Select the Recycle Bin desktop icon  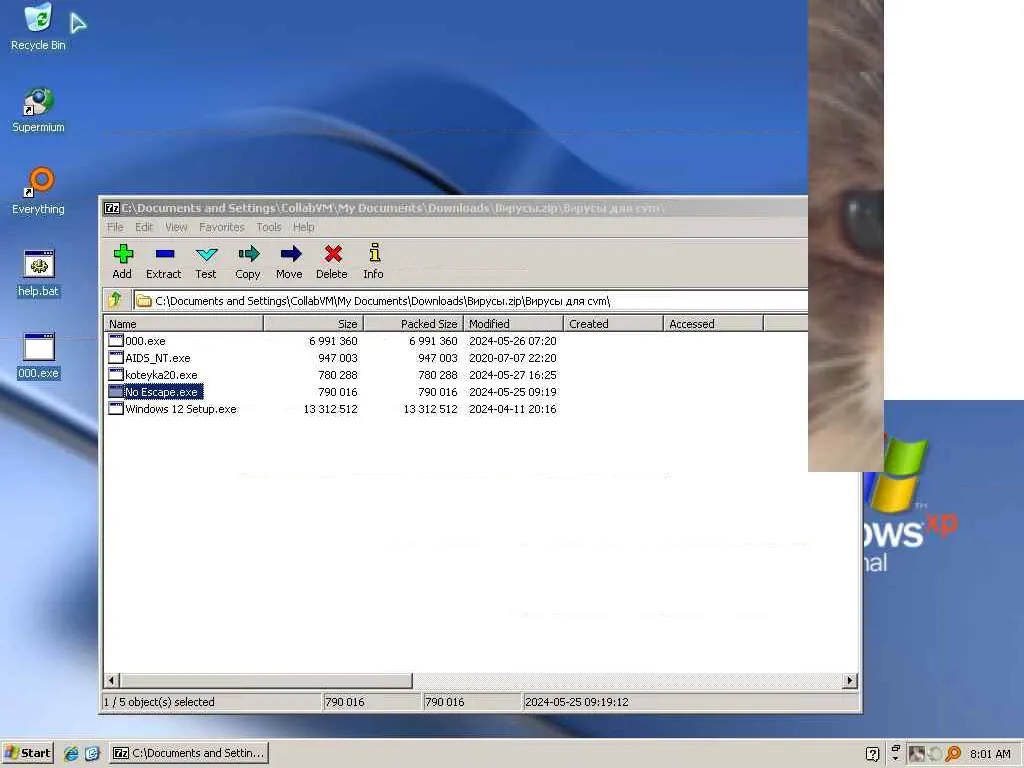(x=39, y=27)
